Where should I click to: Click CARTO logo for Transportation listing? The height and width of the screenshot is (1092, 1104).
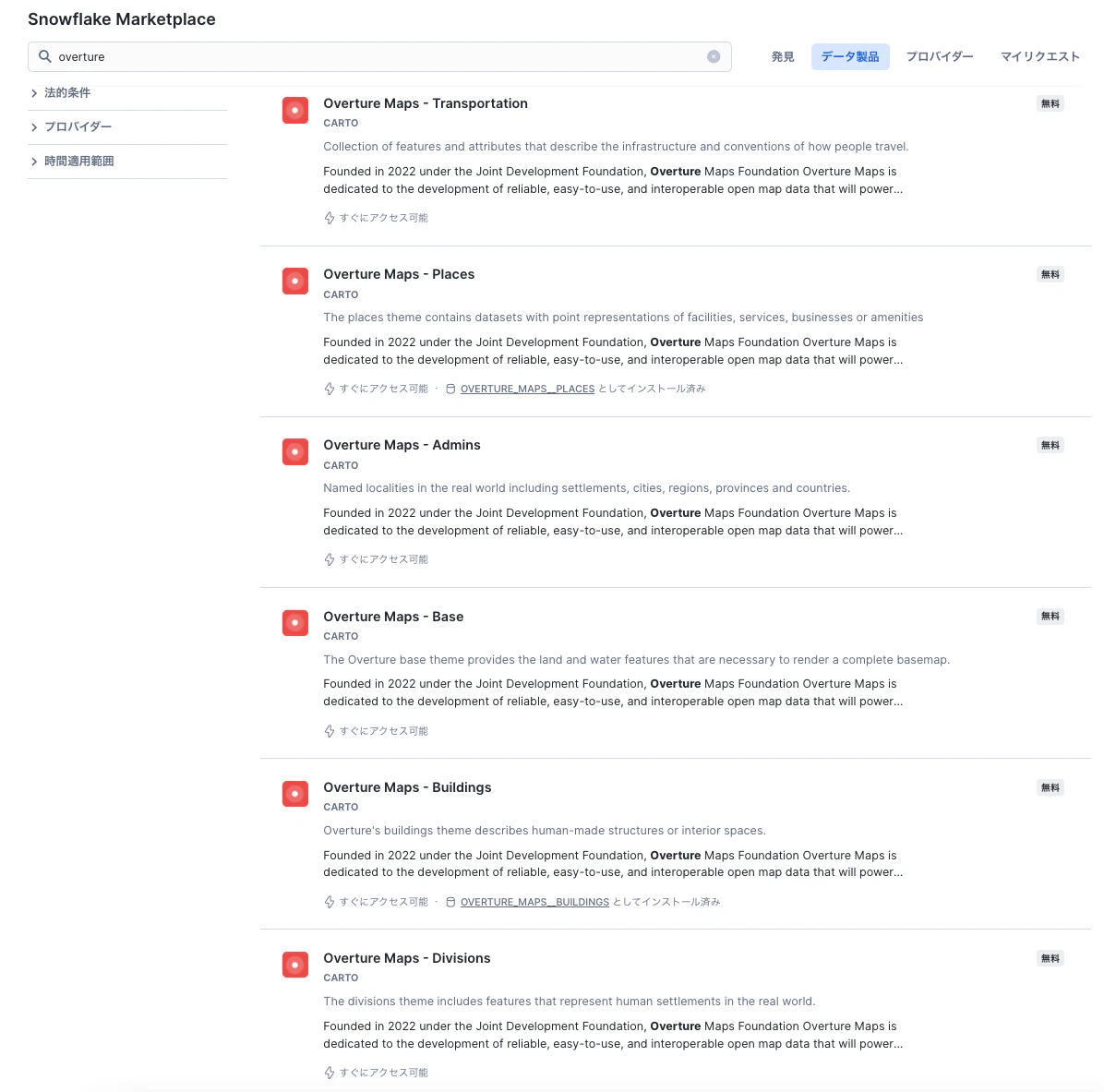coord(295,111)
